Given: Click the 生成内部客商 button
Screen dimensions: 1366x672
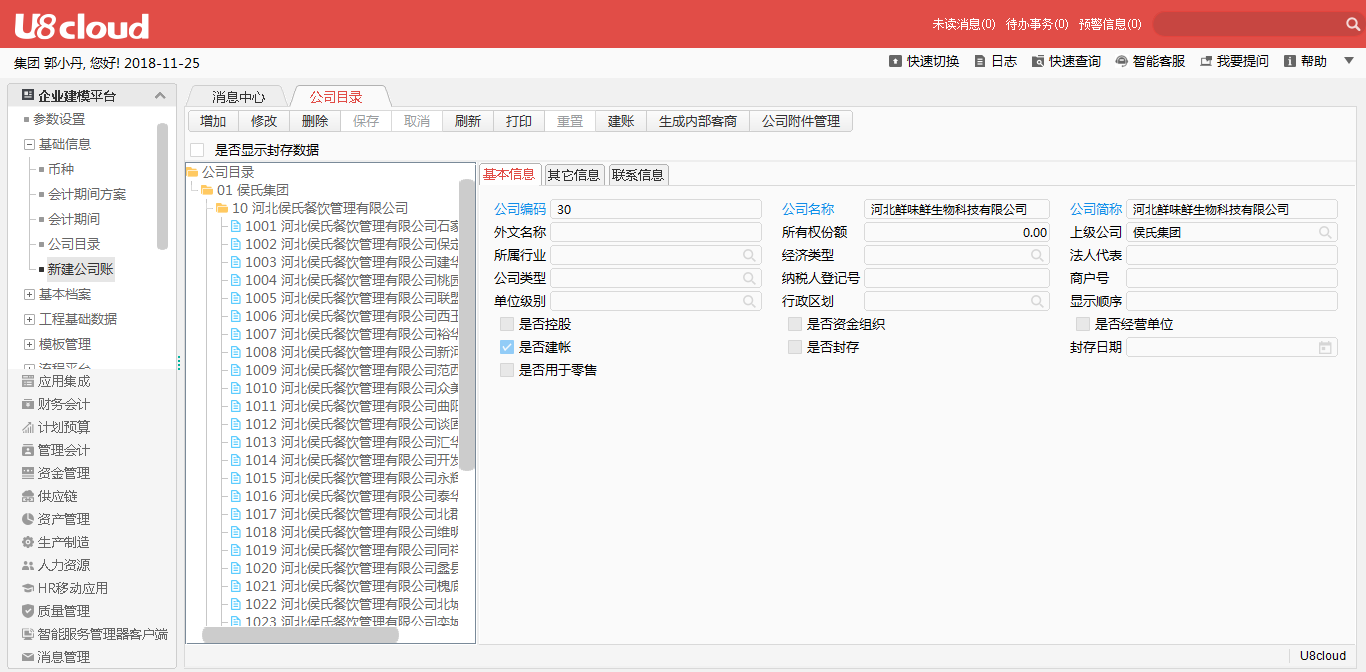Looking at the screenshot, I should click(698, 121).
